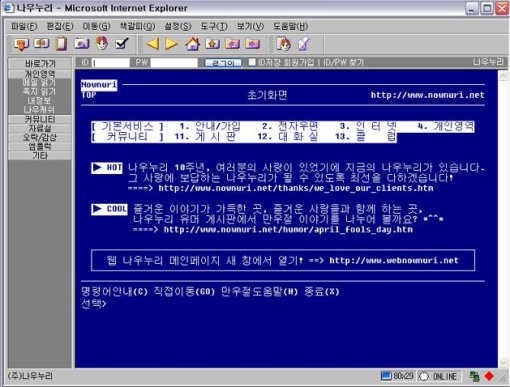Click the red-haired character face toolbar icon

[x=102, y=43]
